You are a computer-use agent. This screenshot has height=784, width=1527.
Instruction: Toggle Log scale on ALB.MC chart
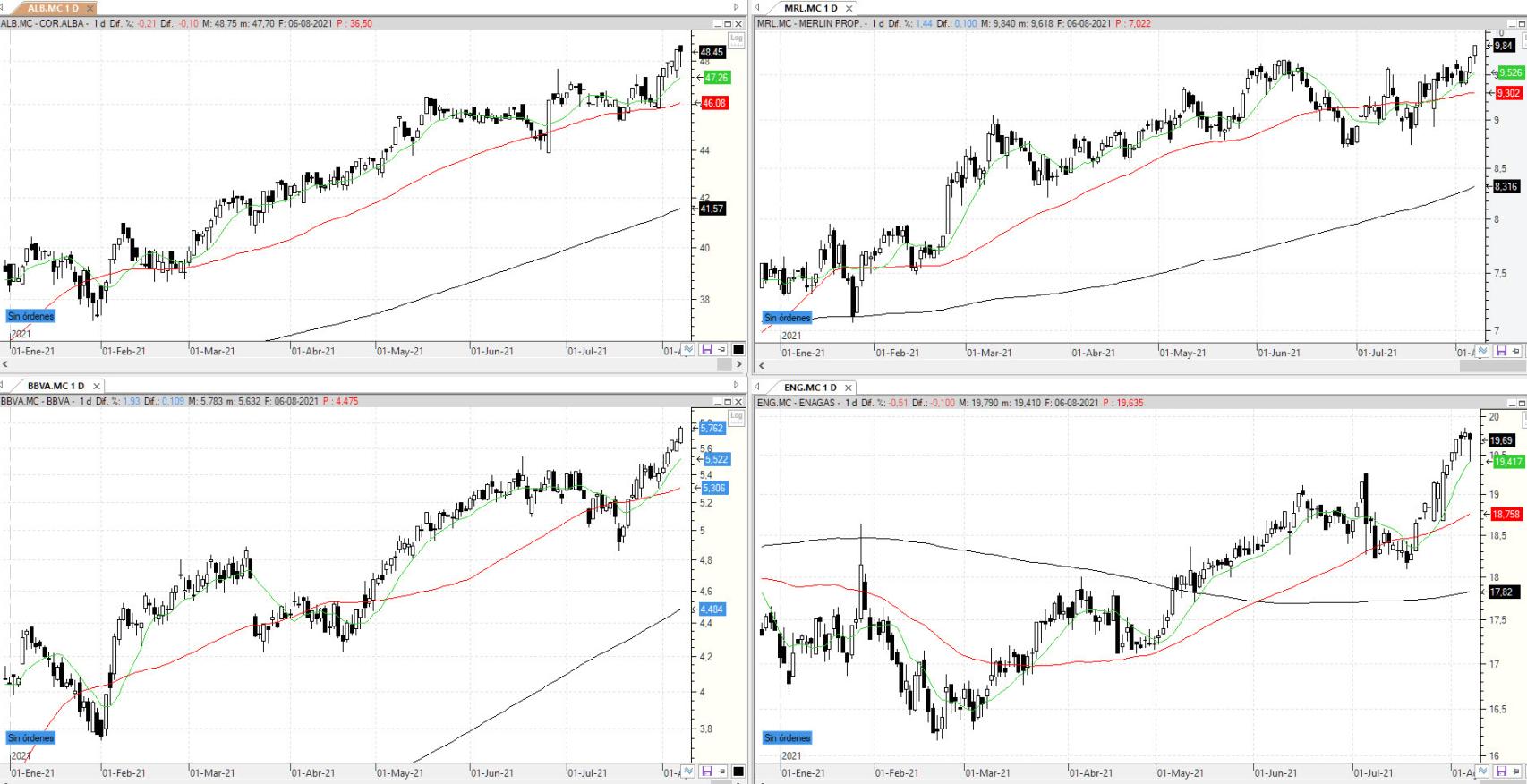pyautogui.click(x=736, y=38)
